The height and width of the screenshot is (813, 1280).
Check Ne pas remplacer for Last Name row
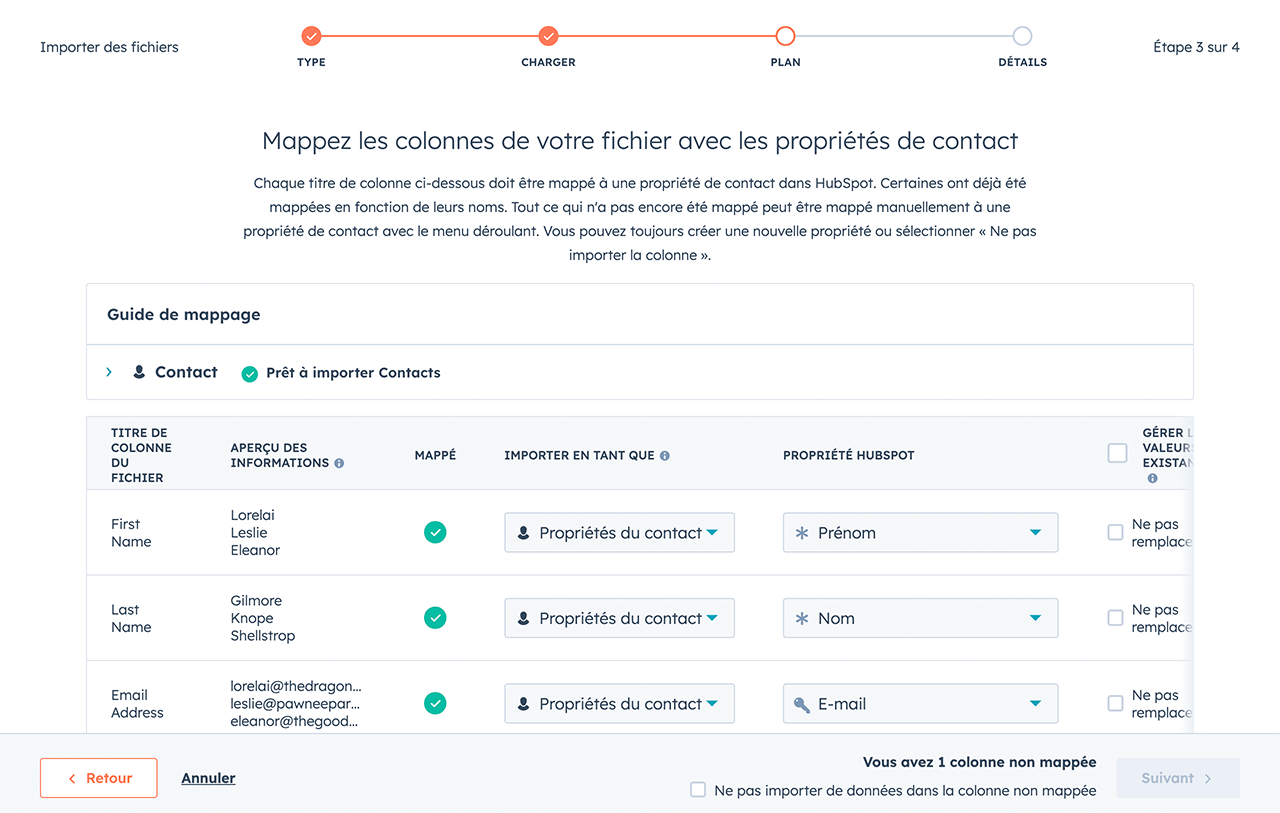click(x=1115, y=618)
